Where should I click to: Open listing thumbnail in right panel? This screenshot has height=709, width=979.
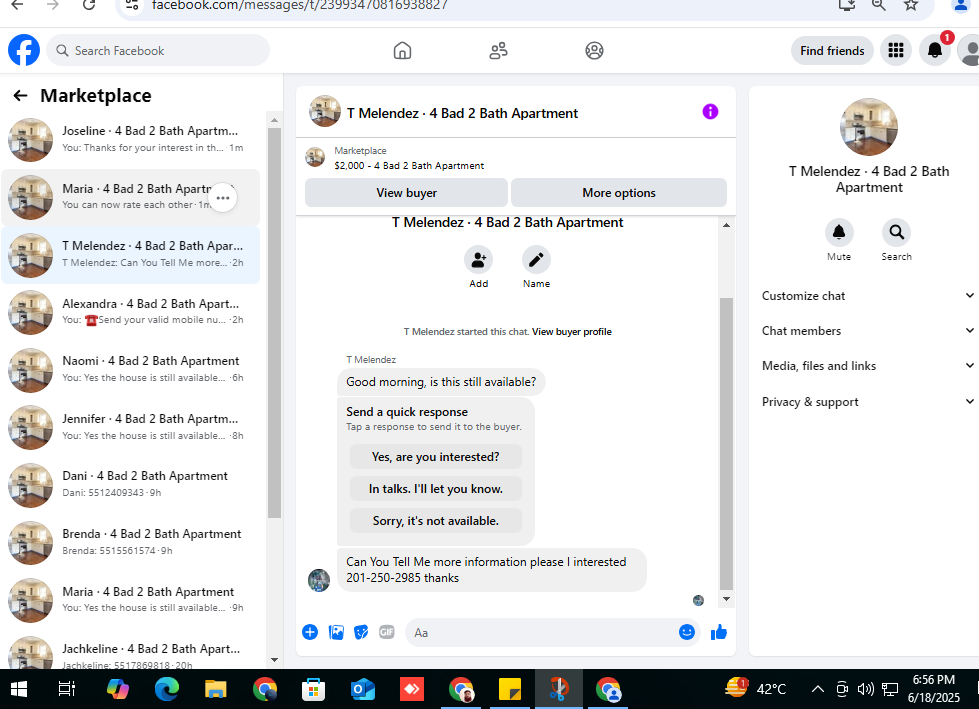point(868,127)
